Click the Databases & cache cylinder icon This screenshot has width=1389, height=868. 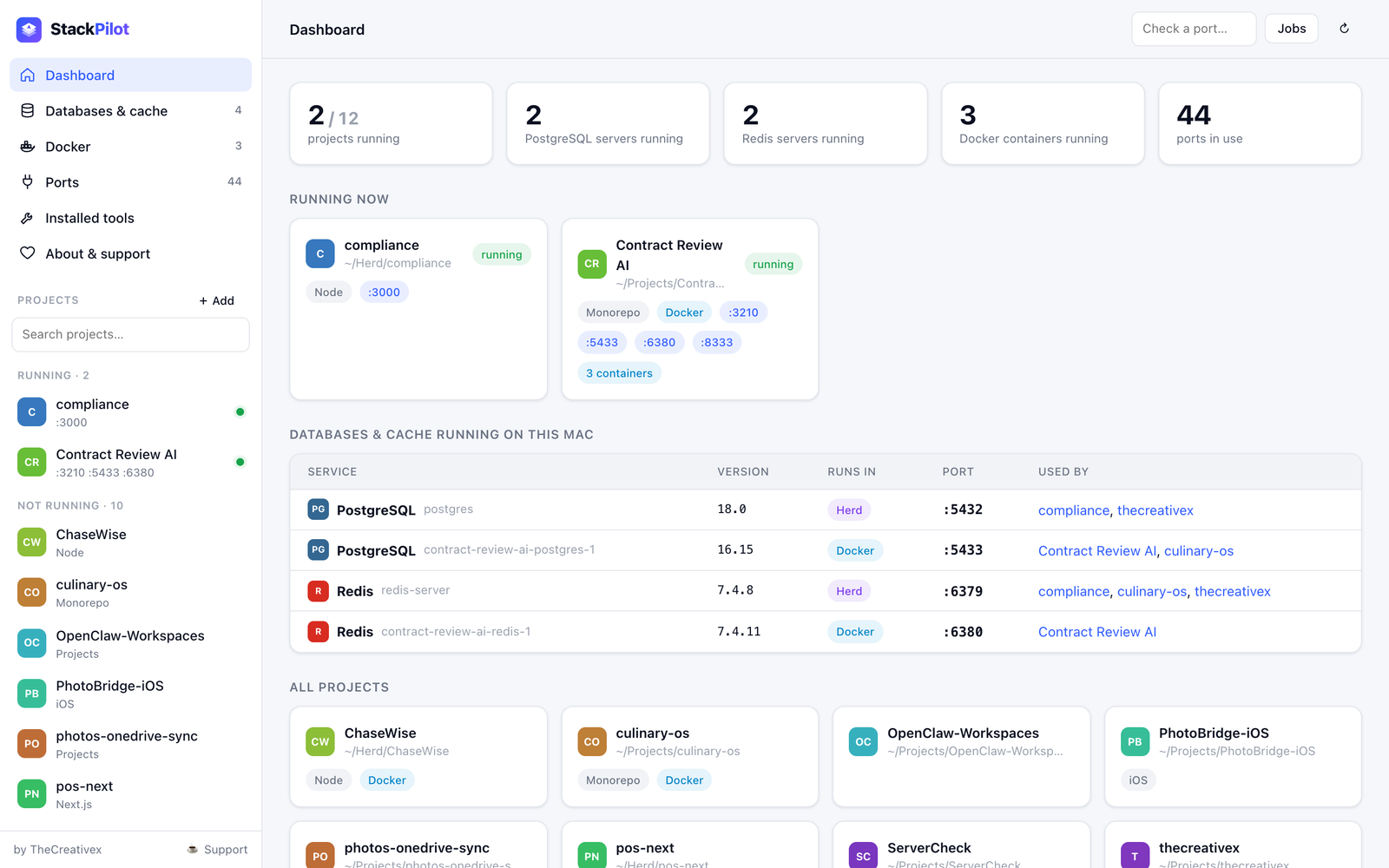[28, 111]
